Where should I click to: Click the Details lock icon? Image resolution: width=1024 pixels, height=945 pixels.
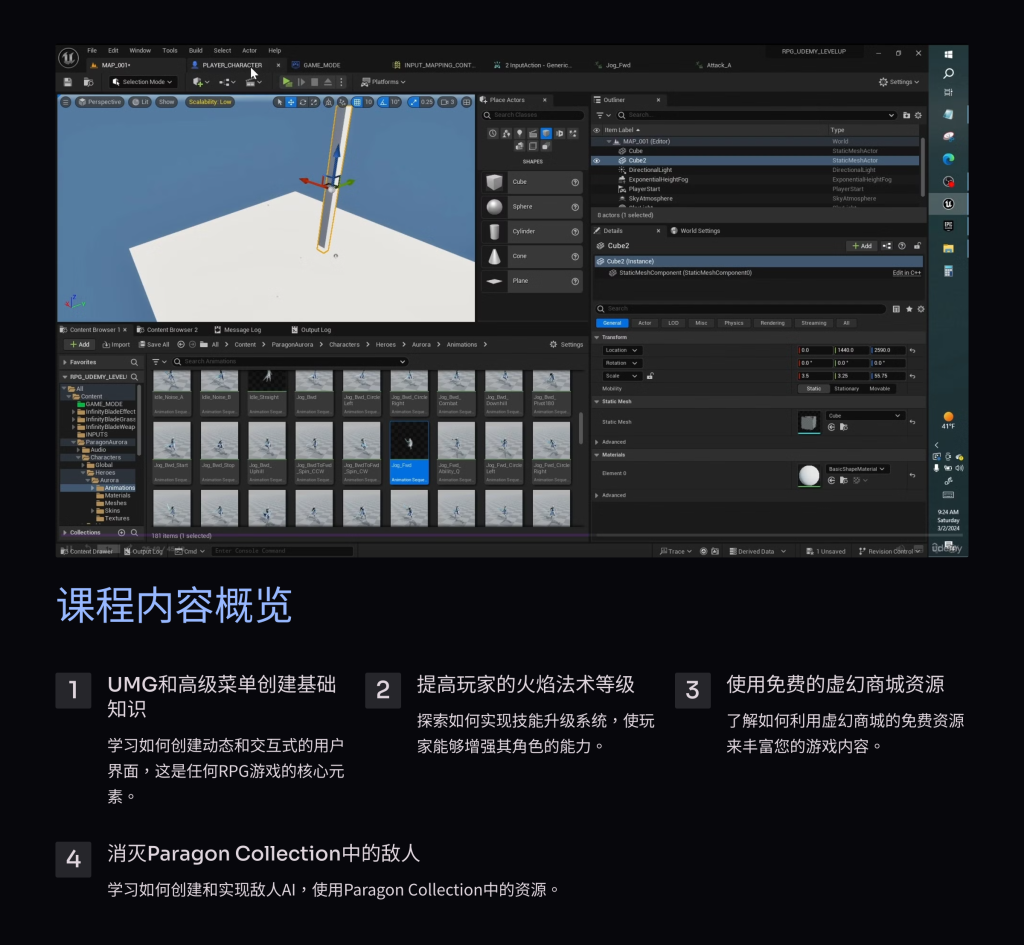coord(918,246)
